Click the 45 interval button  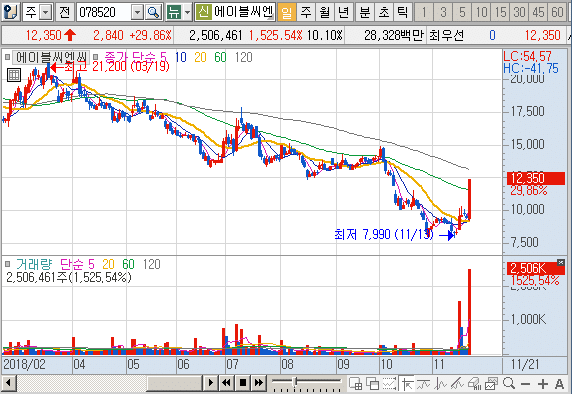click(x=538, y=13)
